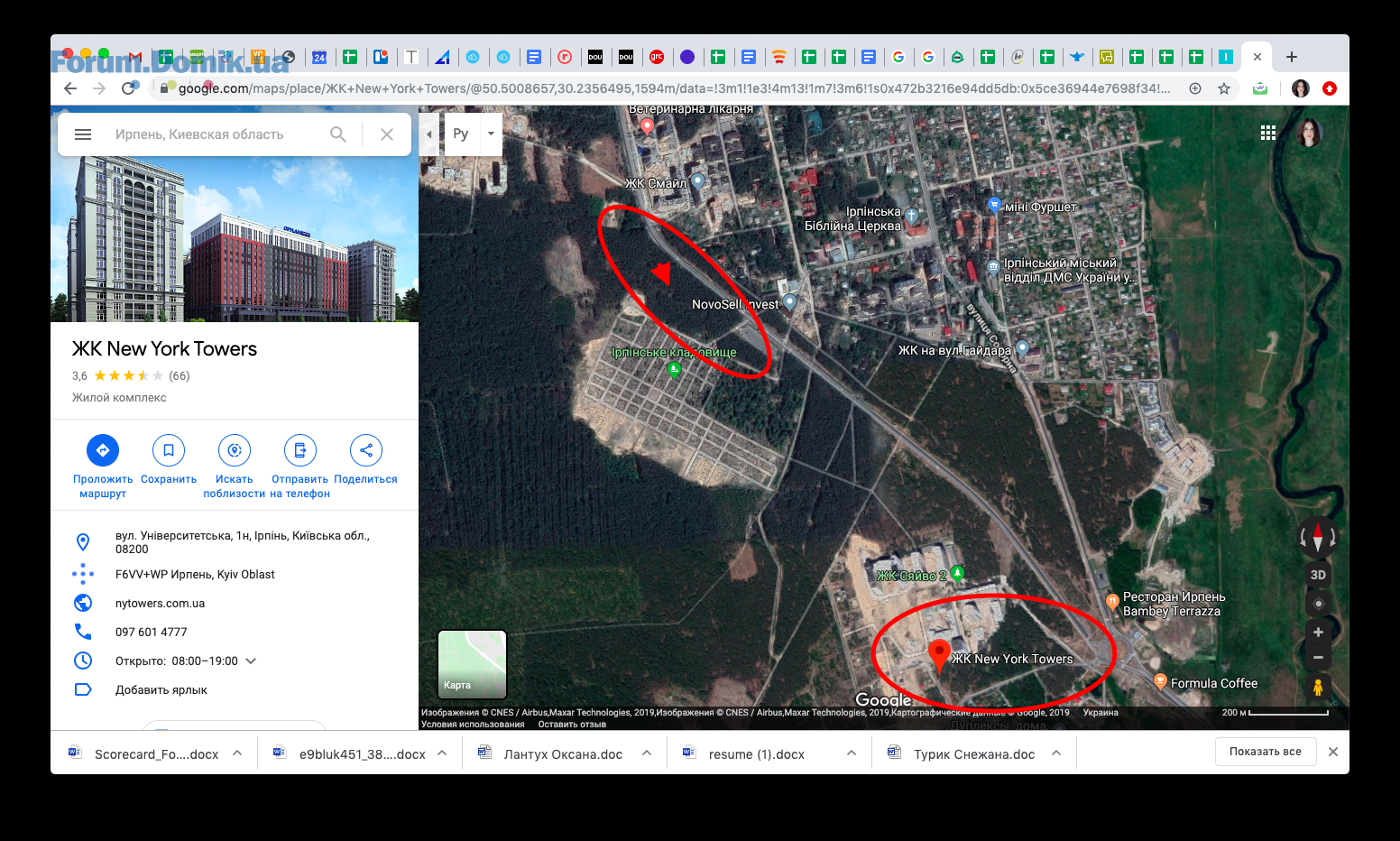Viewport: 1400px width, 841px height.
Task: Switch to the blue bird browser tab
Action: [1077, 57]
